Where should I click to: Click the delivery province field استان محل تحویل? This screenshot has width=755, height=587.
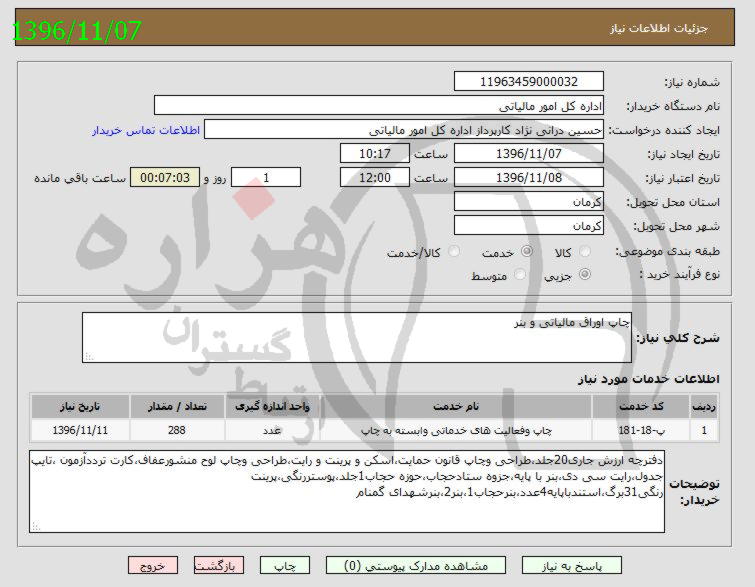(529, 202)
